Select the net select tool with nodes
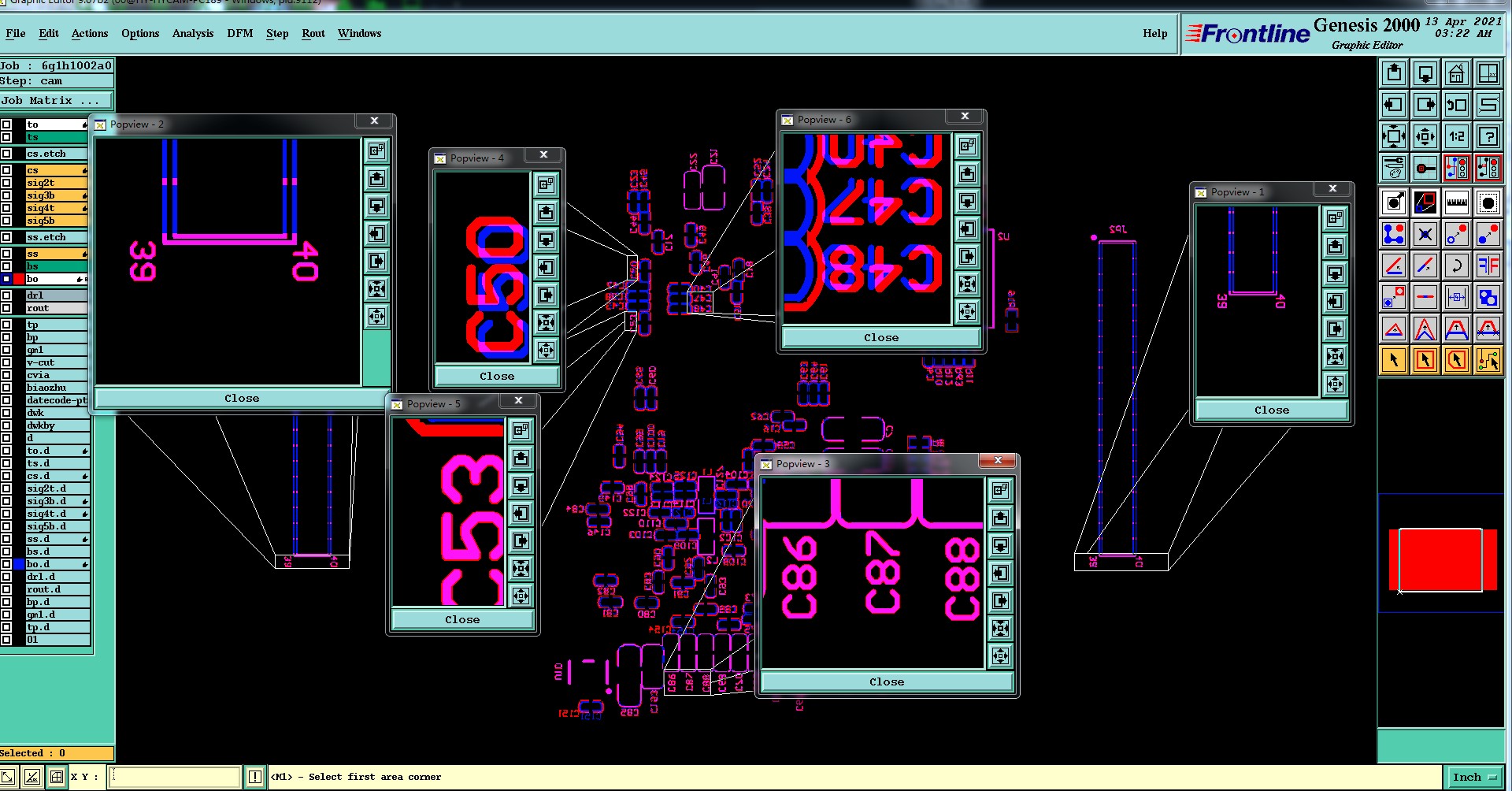Image resolution: width=1512 pixels, height=791 pixels. click(x=1488, y=360)
